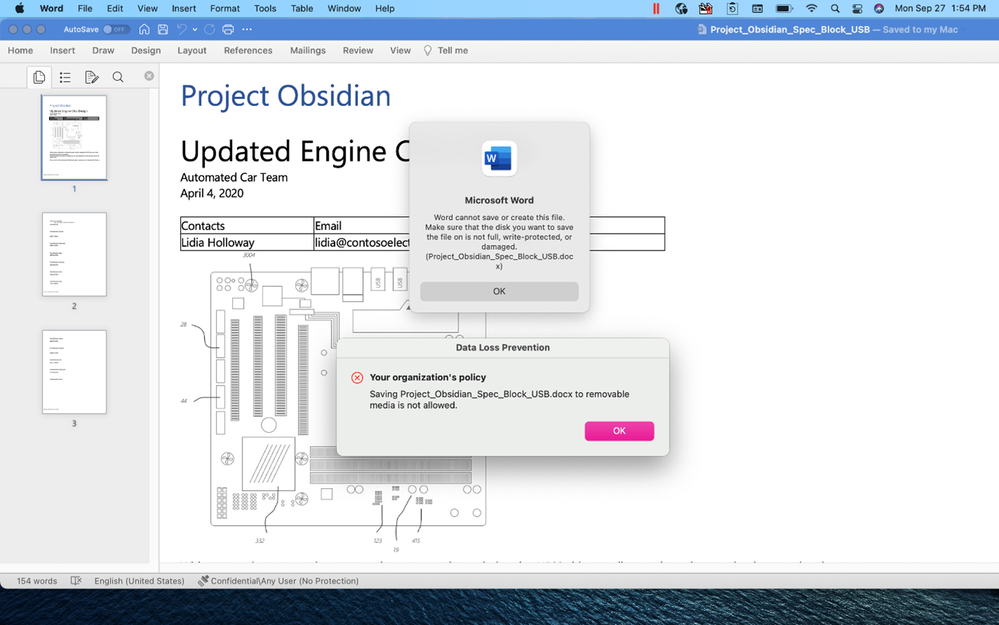Show the thumbnails pane tab in sidebar
The width and height of the screenshot is (999, 625).
point(39,77)
